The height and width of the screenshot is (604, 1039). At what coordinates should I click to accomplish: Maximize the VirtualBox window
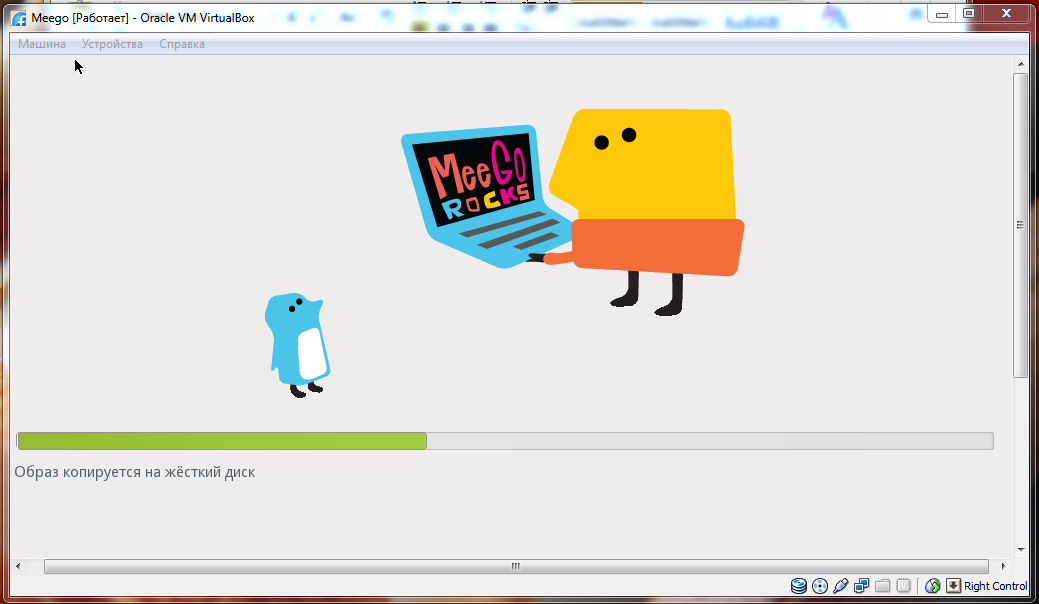click(969, 14)
